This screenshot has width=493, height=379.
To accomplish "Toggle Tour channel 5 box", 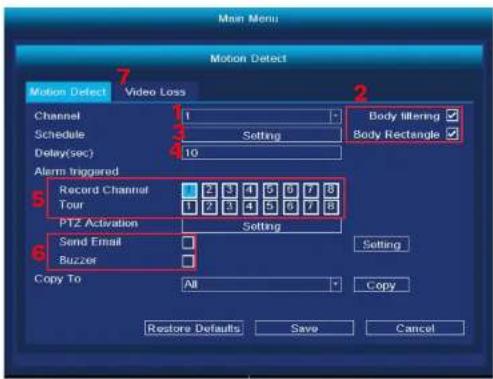I will [x=270, y=207].
